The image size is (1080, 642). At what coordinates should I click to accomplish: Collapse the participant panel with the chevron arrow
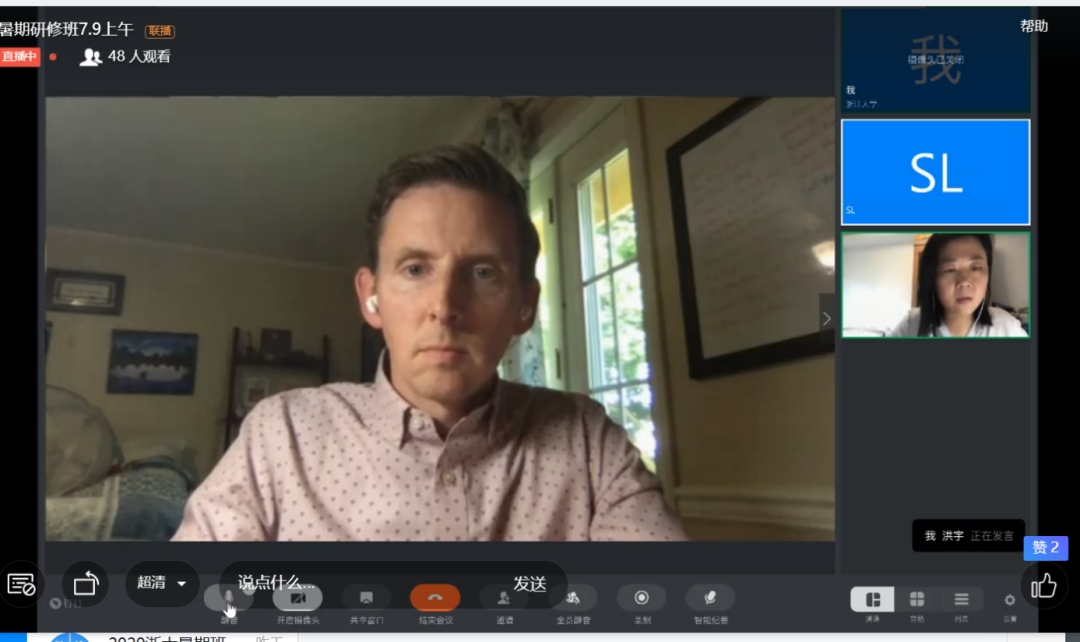[x=826, y=319]
